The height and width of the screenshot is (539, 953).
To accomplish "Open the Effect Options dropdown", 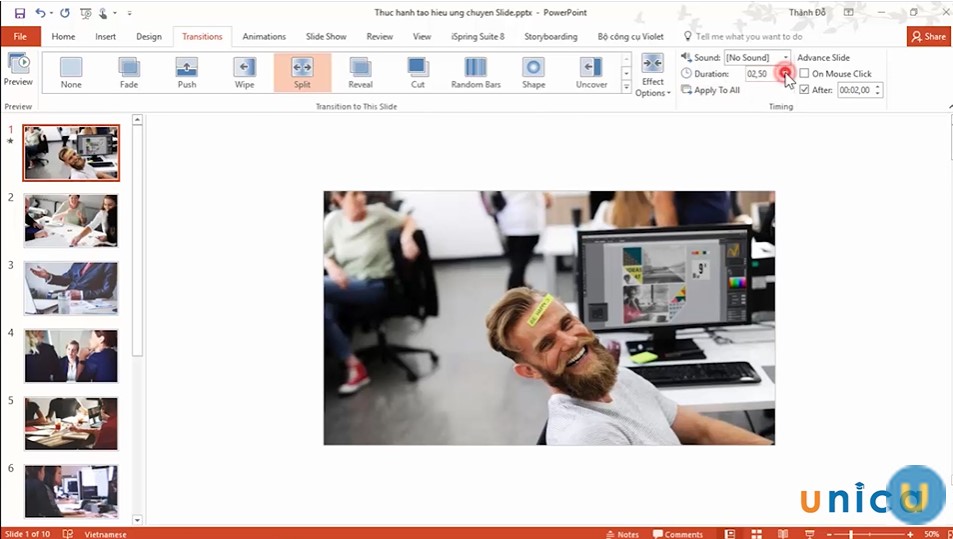I will click(x=652, y=76).
